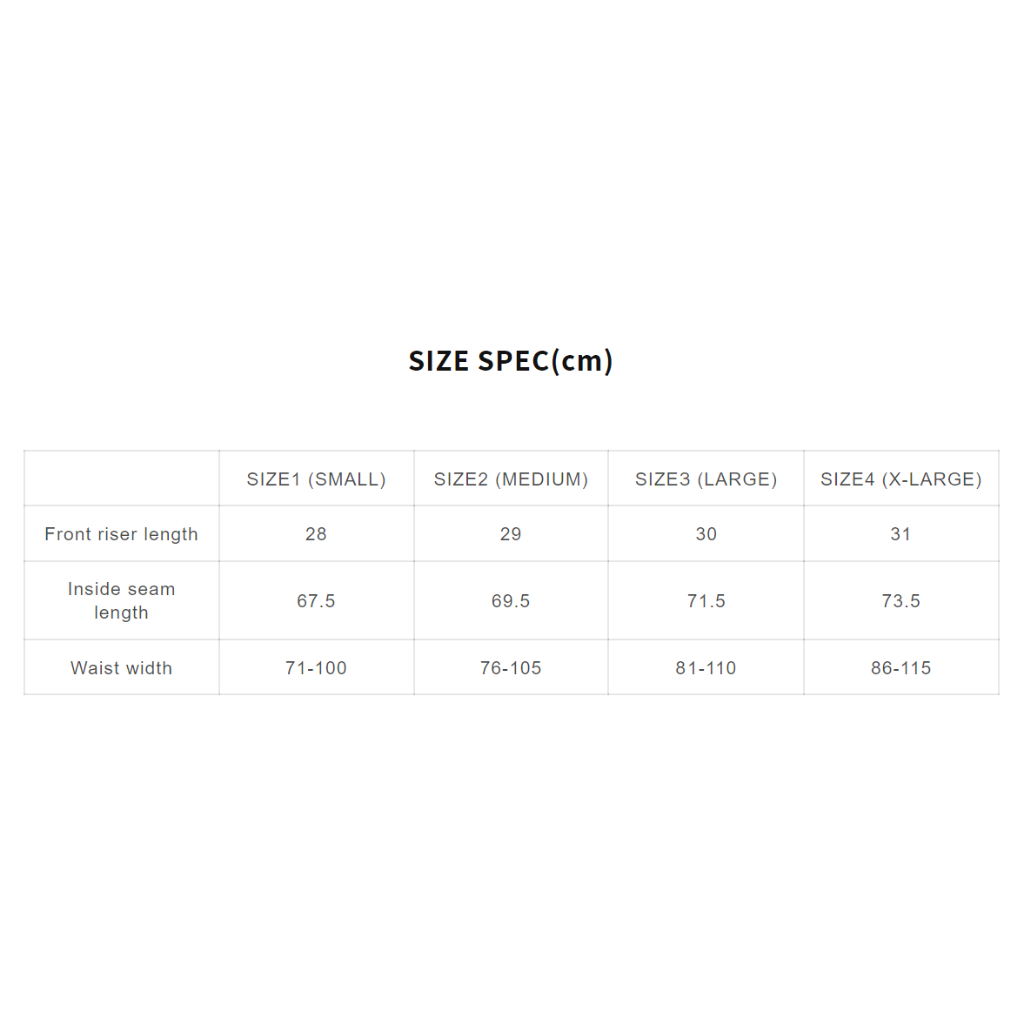Click the Front riser length row label

tap(121, 534)
